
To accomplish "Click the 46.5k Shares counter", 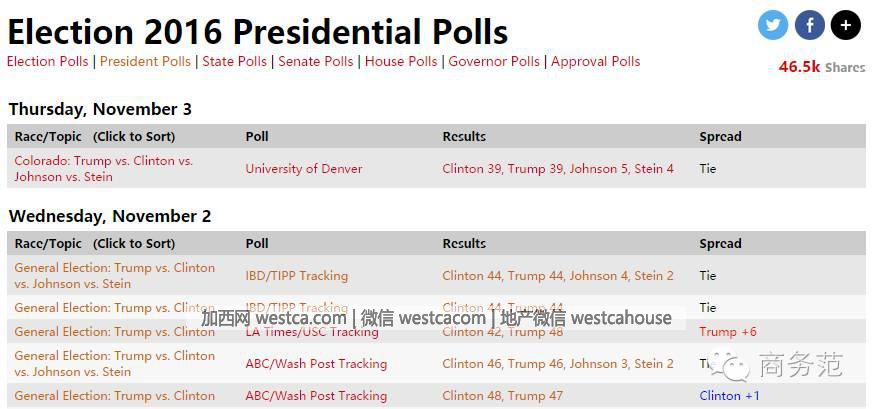I will 821,67.
